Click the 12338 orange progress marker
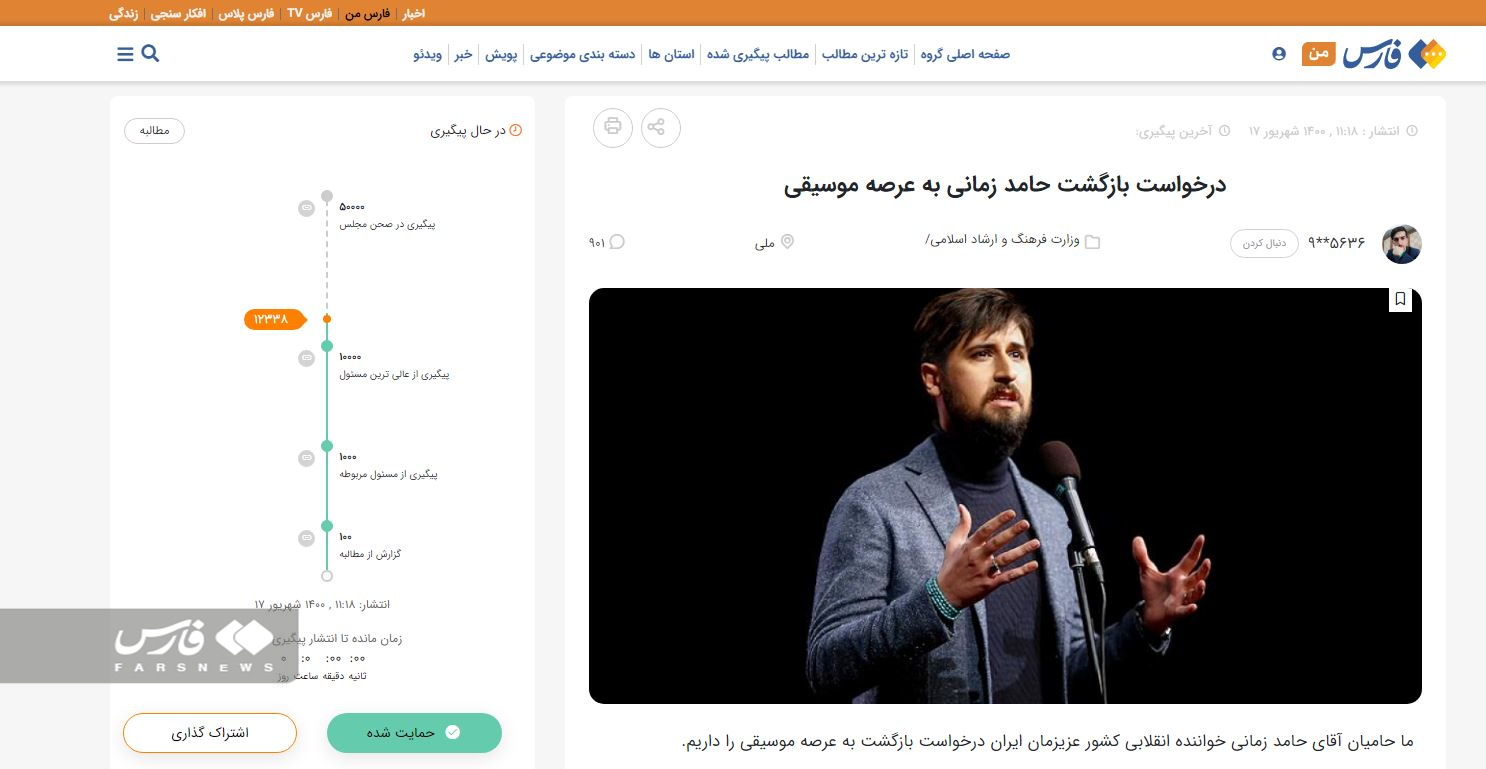 click(271, 319)
